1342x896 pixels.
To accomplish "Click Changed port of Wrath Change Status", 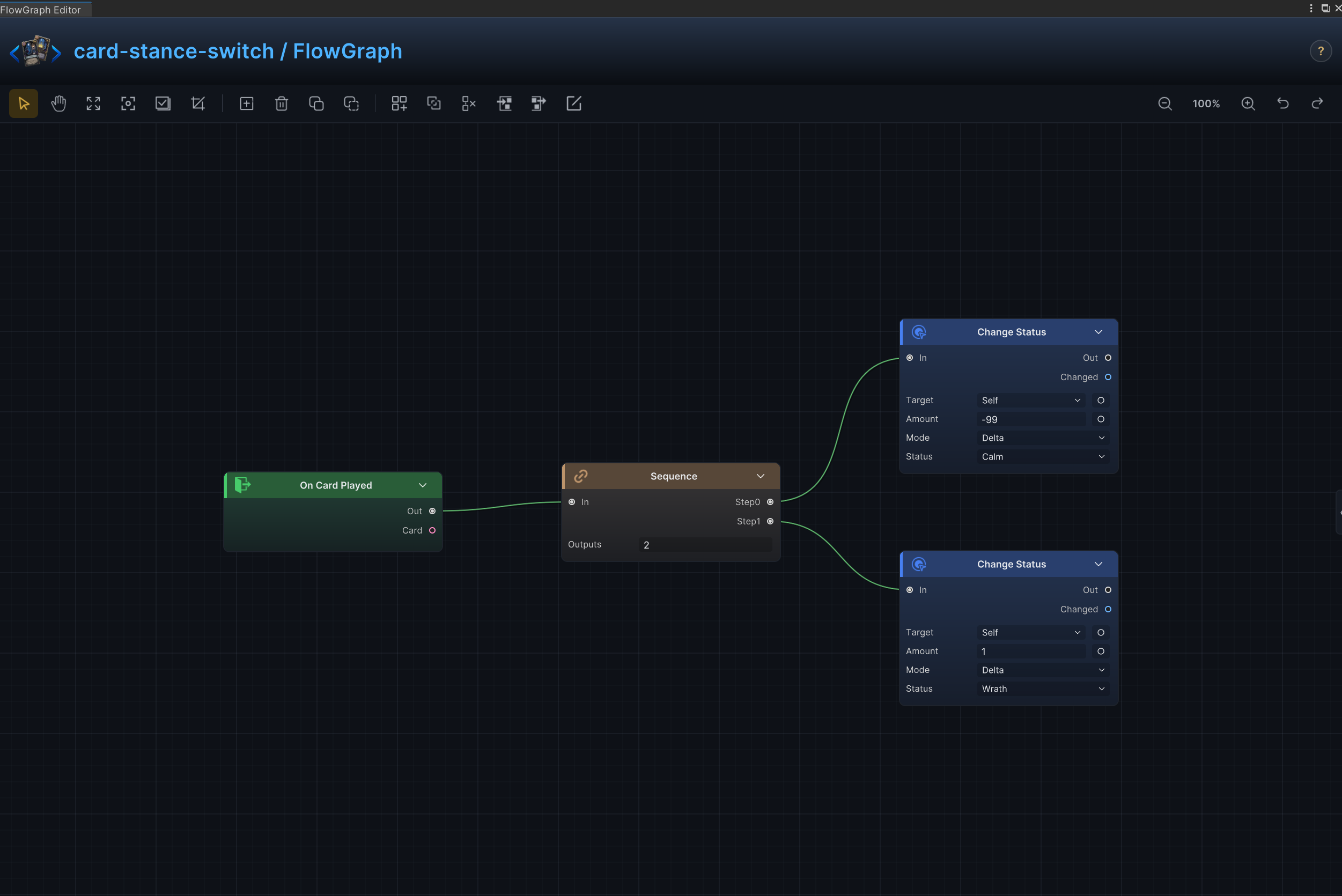I will tap(1108, 609).
